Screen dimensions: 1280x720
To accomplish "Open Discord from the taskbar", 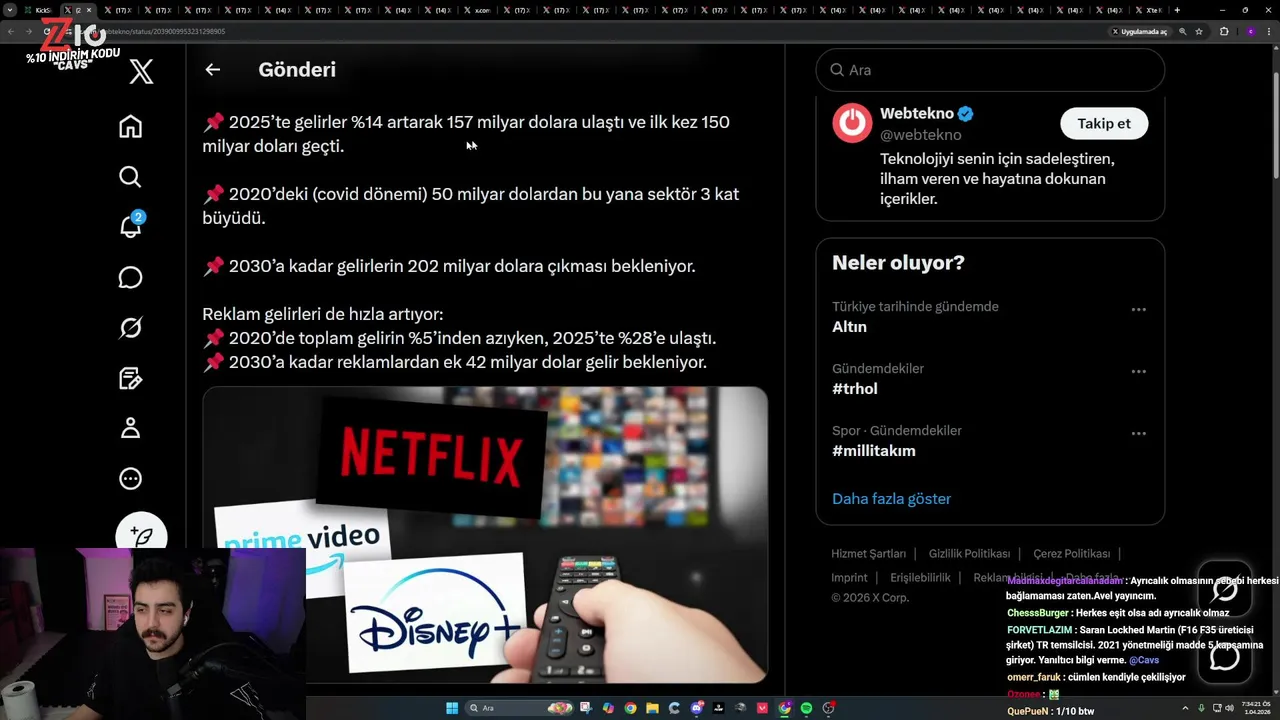I will coord(697,708).
